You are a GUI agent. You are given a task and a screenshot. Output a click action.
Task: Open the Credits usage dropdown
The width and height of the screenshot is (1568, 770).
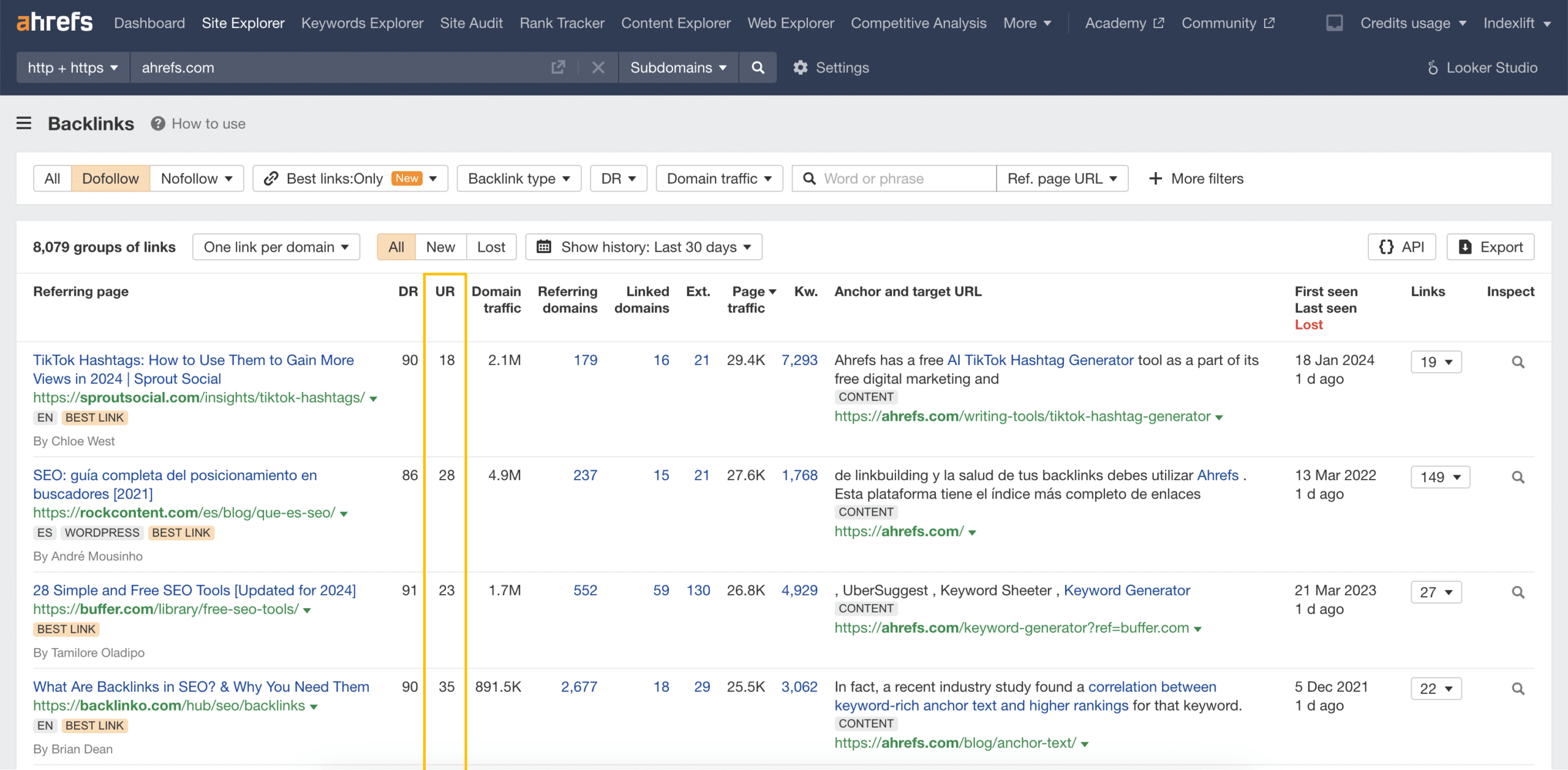[1413, 23]
